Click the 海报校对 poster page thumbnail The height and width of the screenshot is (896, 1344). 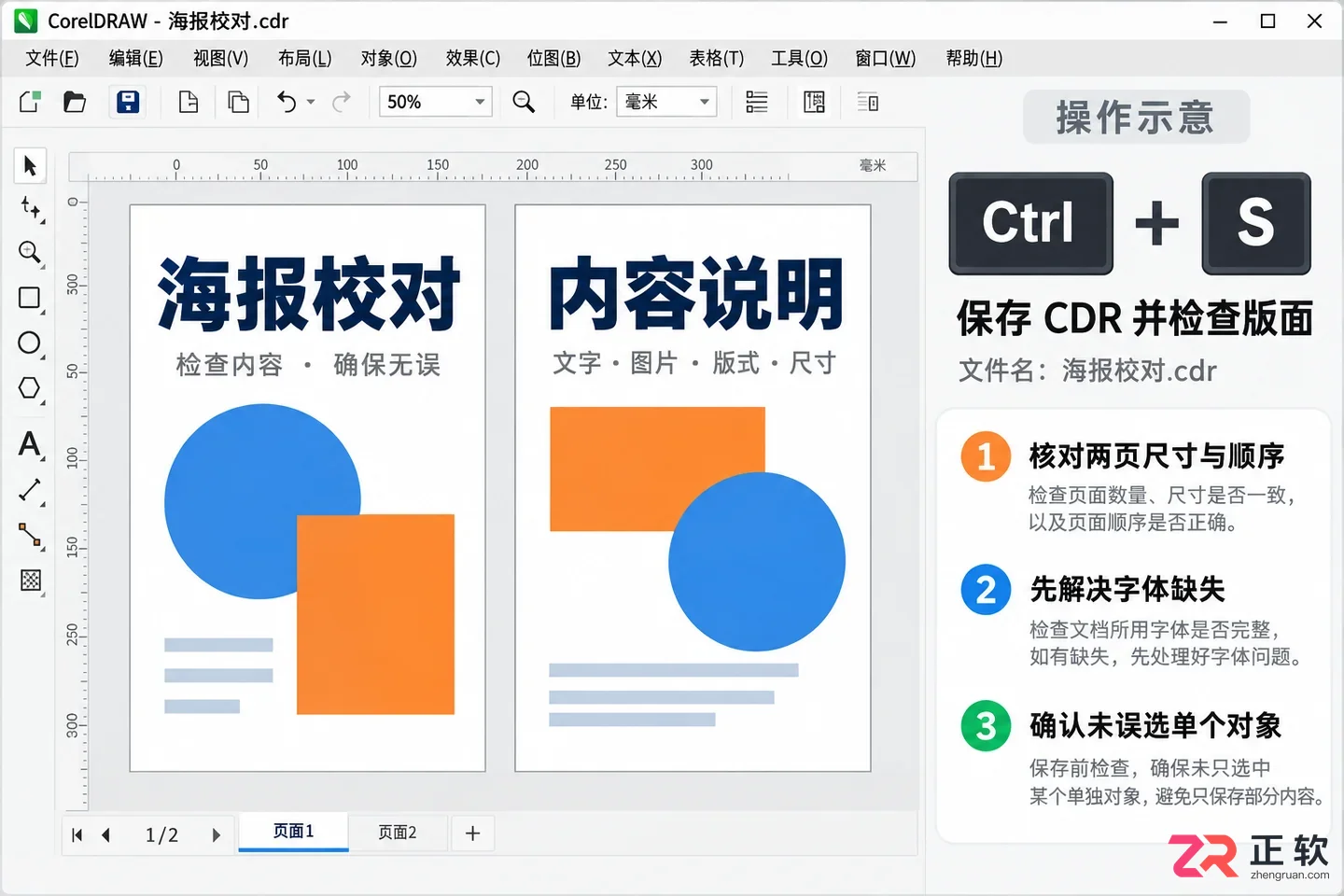[307, 488]
